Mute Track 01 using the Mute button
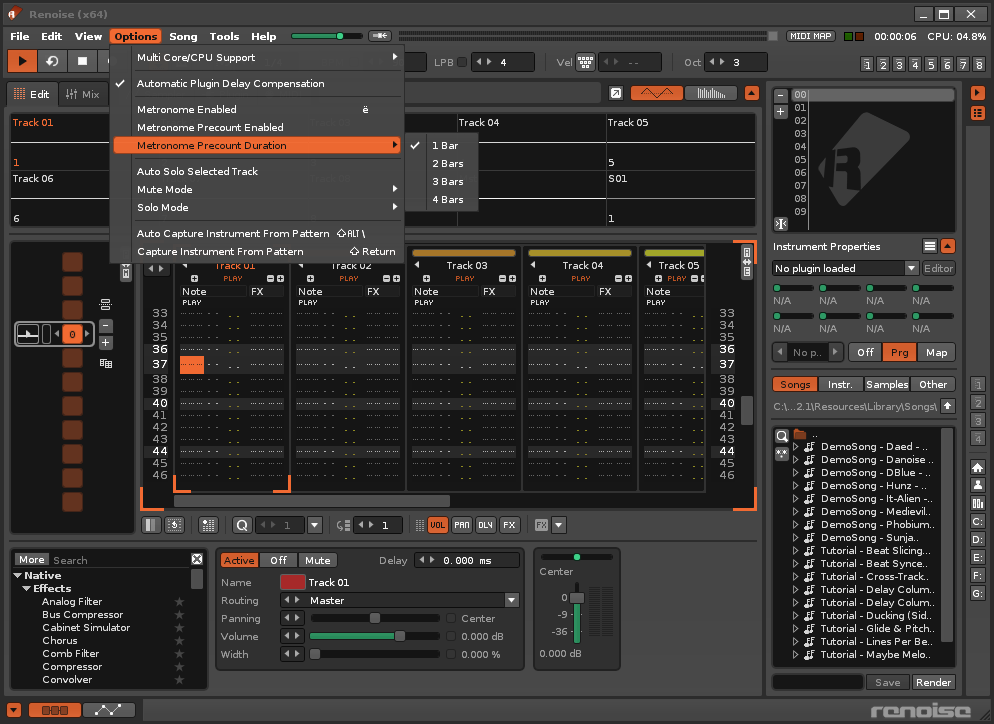This screenshot has height=724, width=994. (317, 560)
